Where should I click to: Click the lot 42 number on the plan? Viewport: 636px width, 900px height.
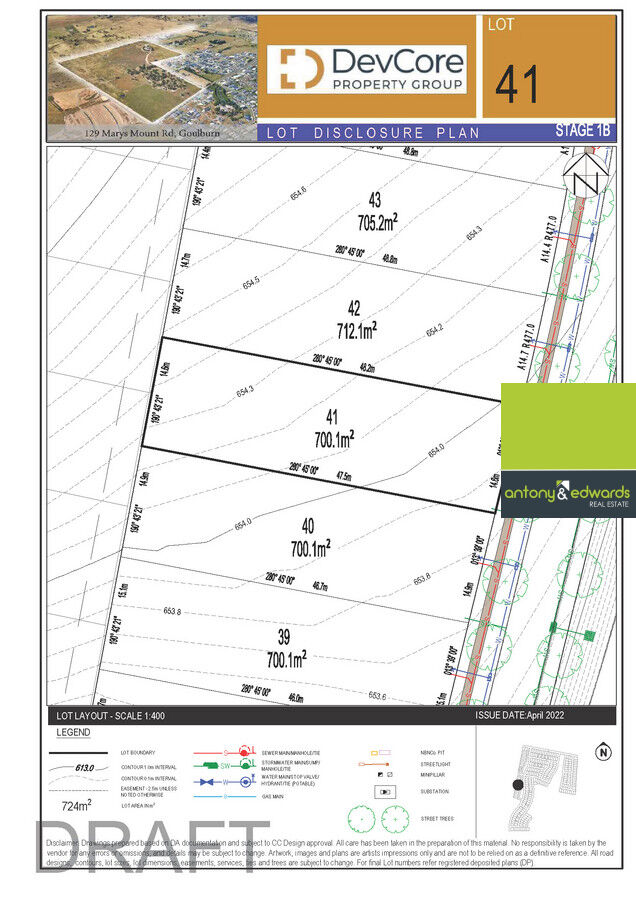pyautogui.click(x=354, y=308)
